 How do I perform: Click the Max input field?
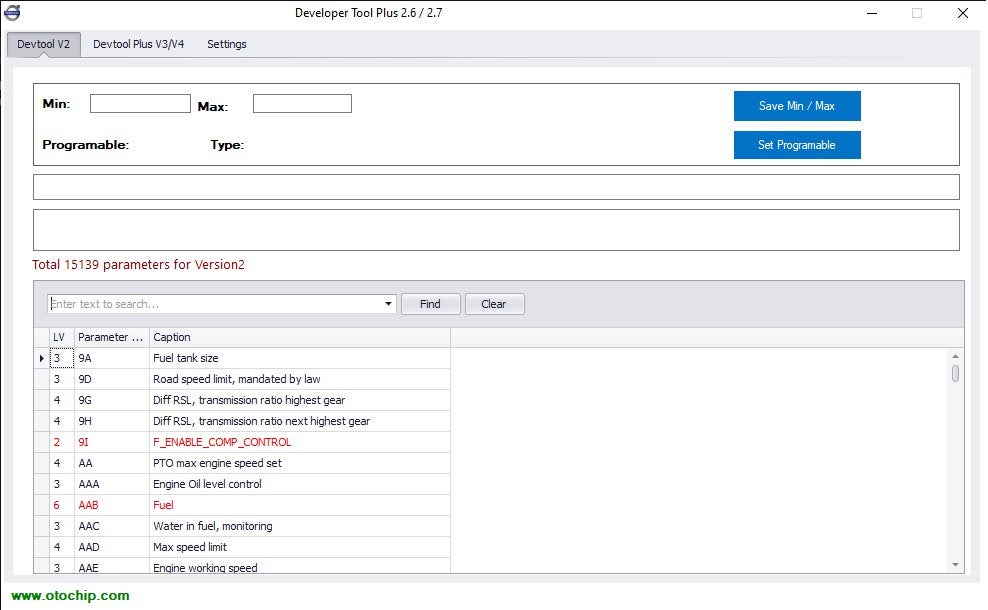302,104
